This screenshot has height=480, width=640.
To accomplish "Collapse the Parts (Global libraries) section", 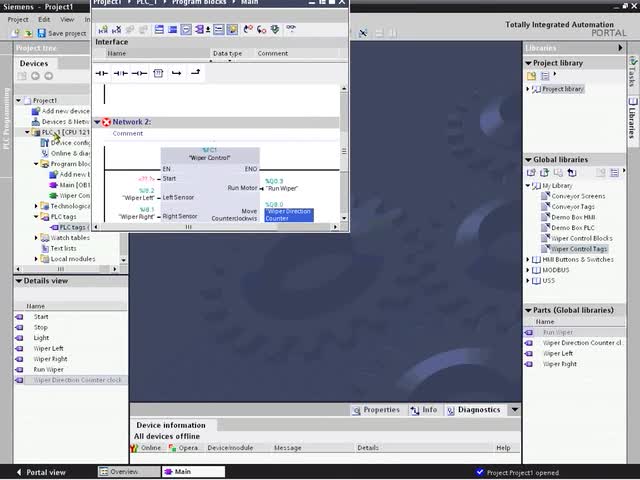I will pyautogui.click(x=528, y=311).
